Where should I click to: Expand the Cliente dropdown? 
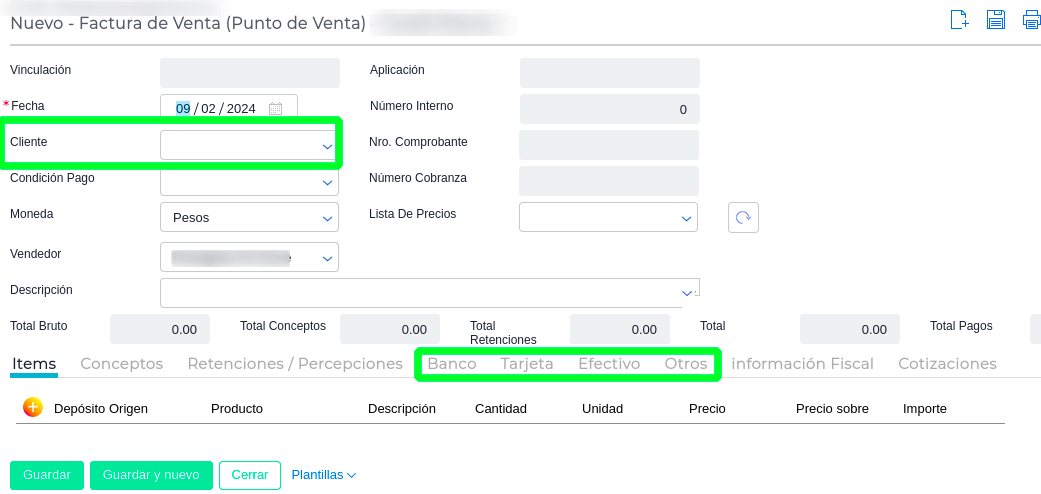326,146
